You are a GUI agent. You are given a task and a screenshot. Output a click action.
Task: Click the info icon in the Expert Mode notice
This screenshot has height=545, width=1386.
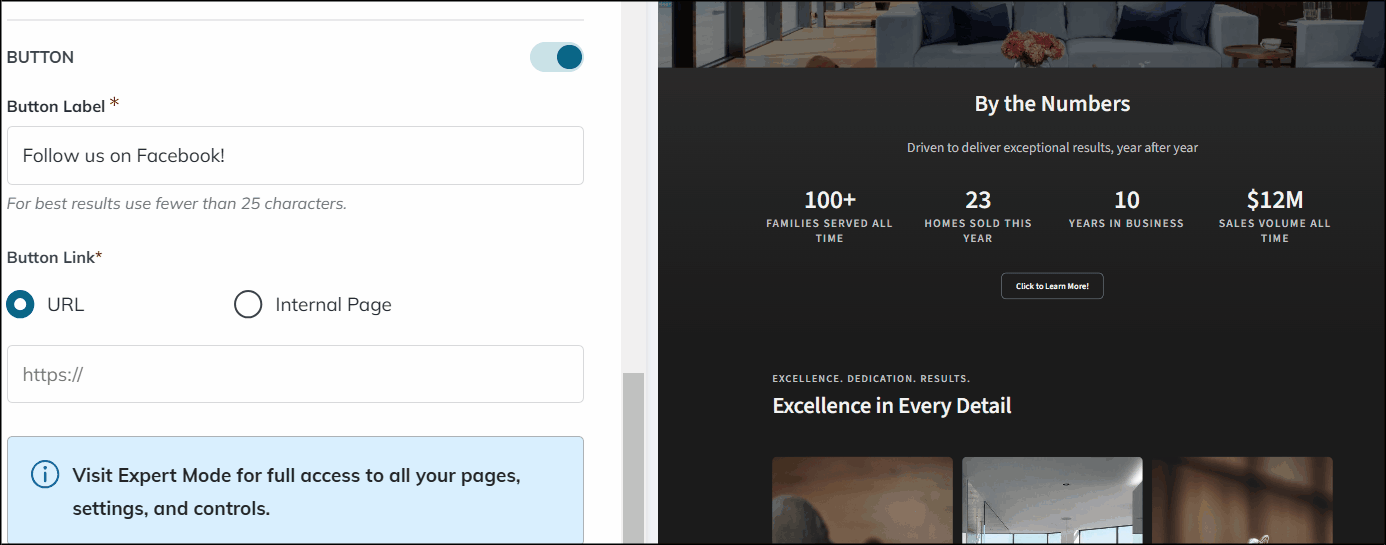click(x=45, y=475)
